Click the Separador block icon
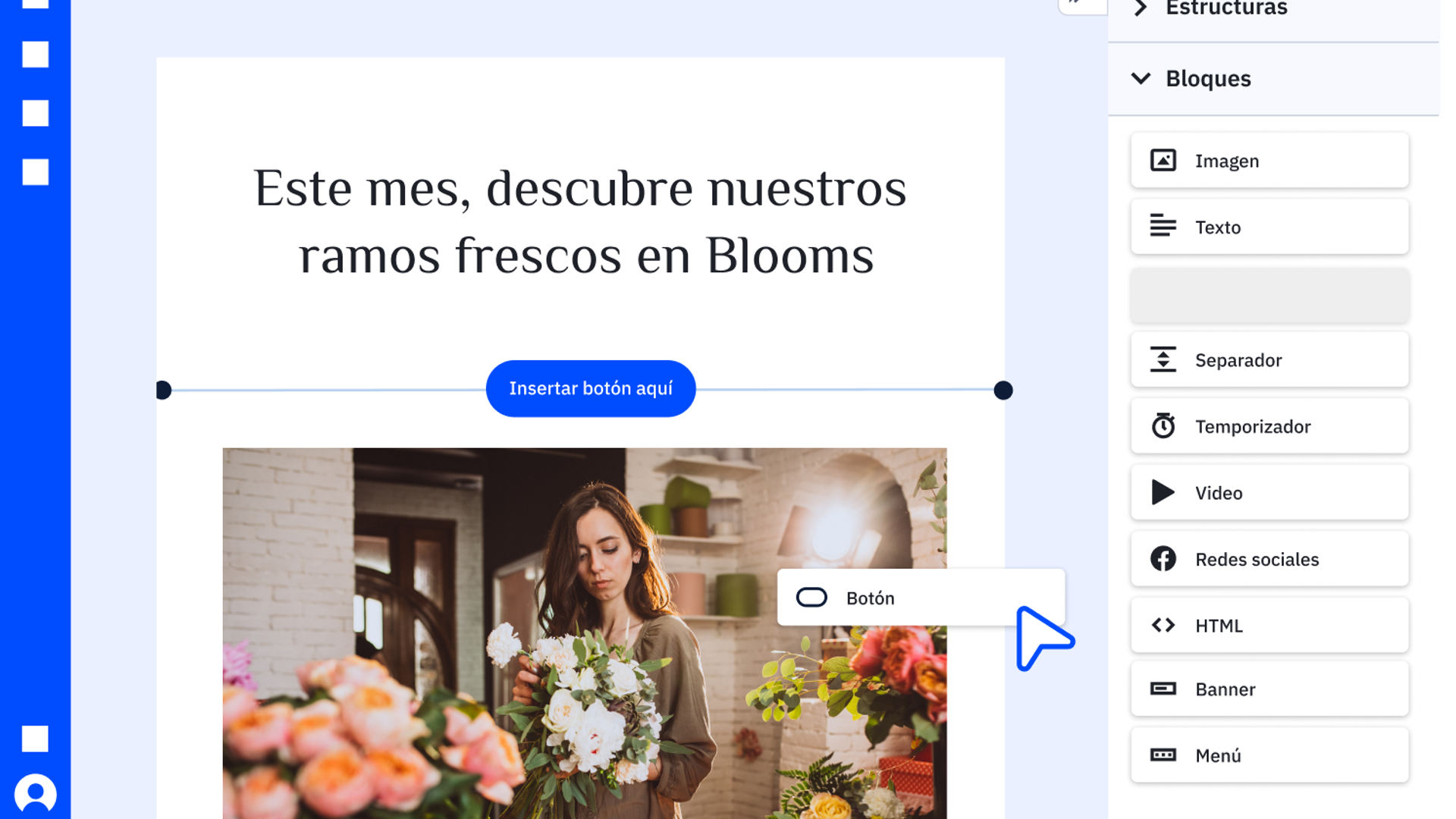The image size is (1456, 819). (x=1163, y=359)
